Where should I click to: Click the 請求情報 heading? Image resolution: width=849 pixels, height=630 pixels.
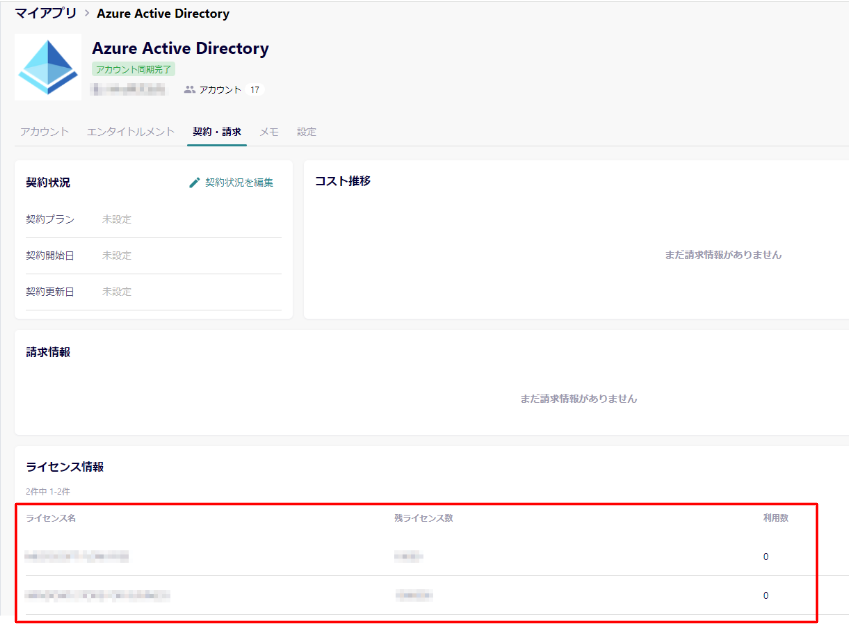coord(48,352)
